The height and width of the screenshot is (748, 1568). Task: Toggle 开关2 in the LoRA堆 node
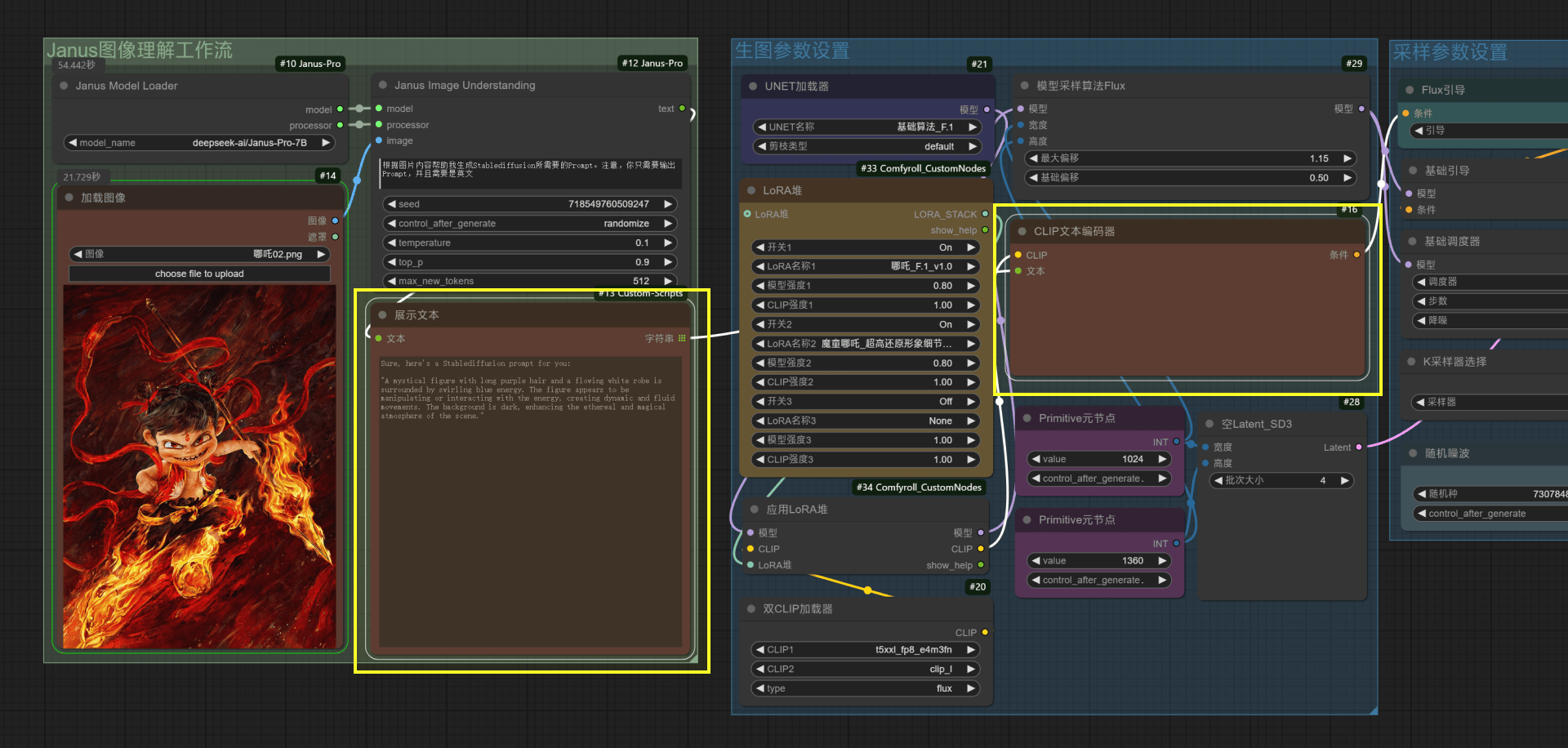(865, 324)
